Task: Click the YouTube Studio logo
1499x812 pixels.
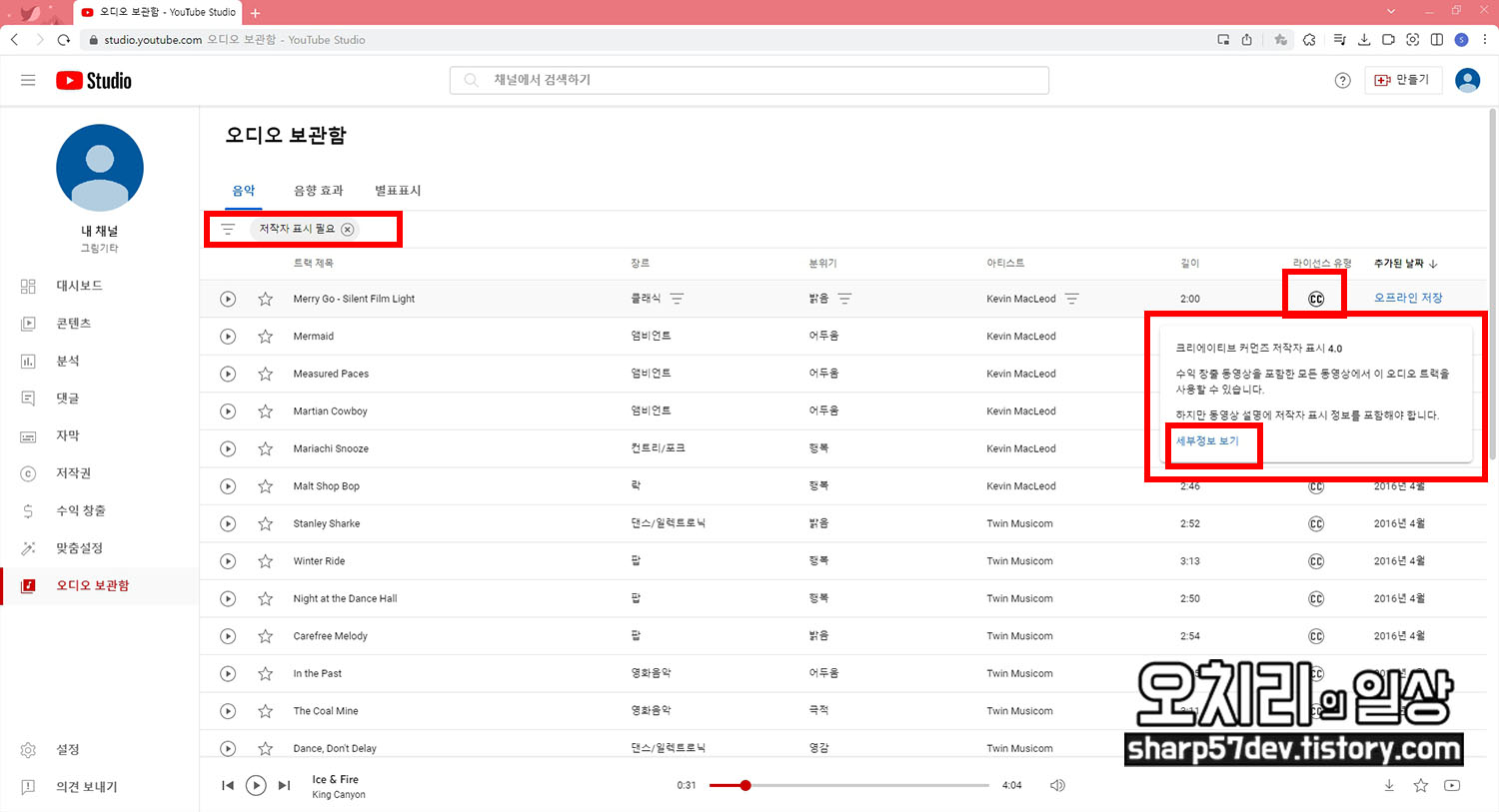Action: click(94, 81)
